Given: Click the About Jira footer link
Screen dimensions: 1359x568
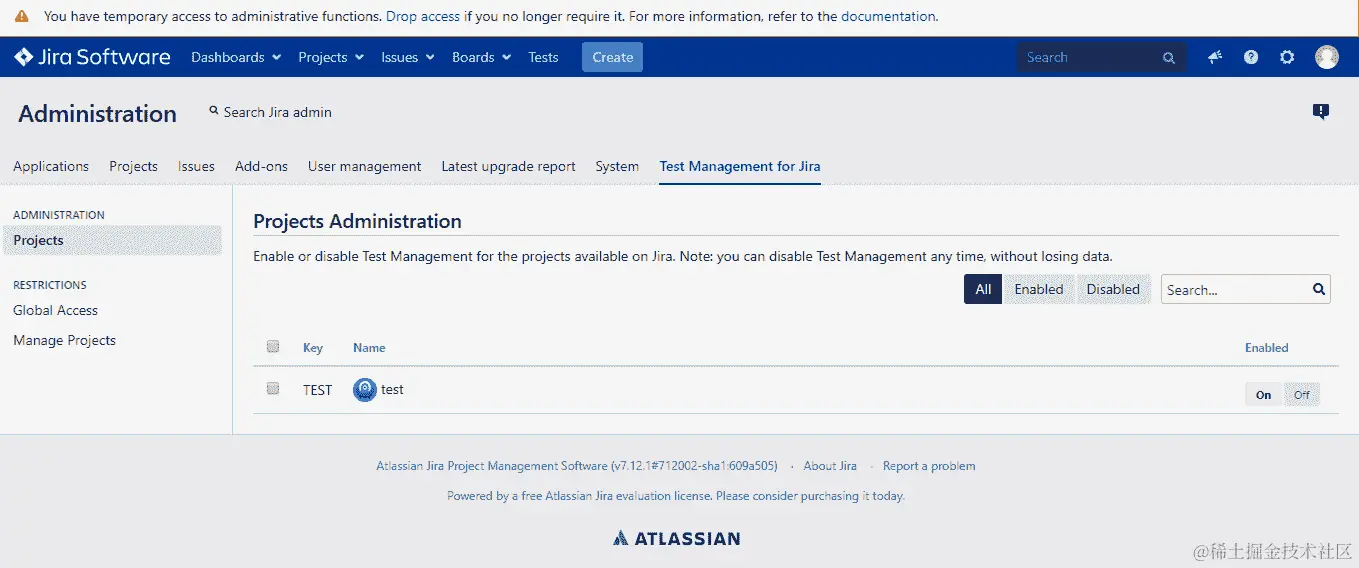Looking at the screenshot, I should tap(830, 466).
